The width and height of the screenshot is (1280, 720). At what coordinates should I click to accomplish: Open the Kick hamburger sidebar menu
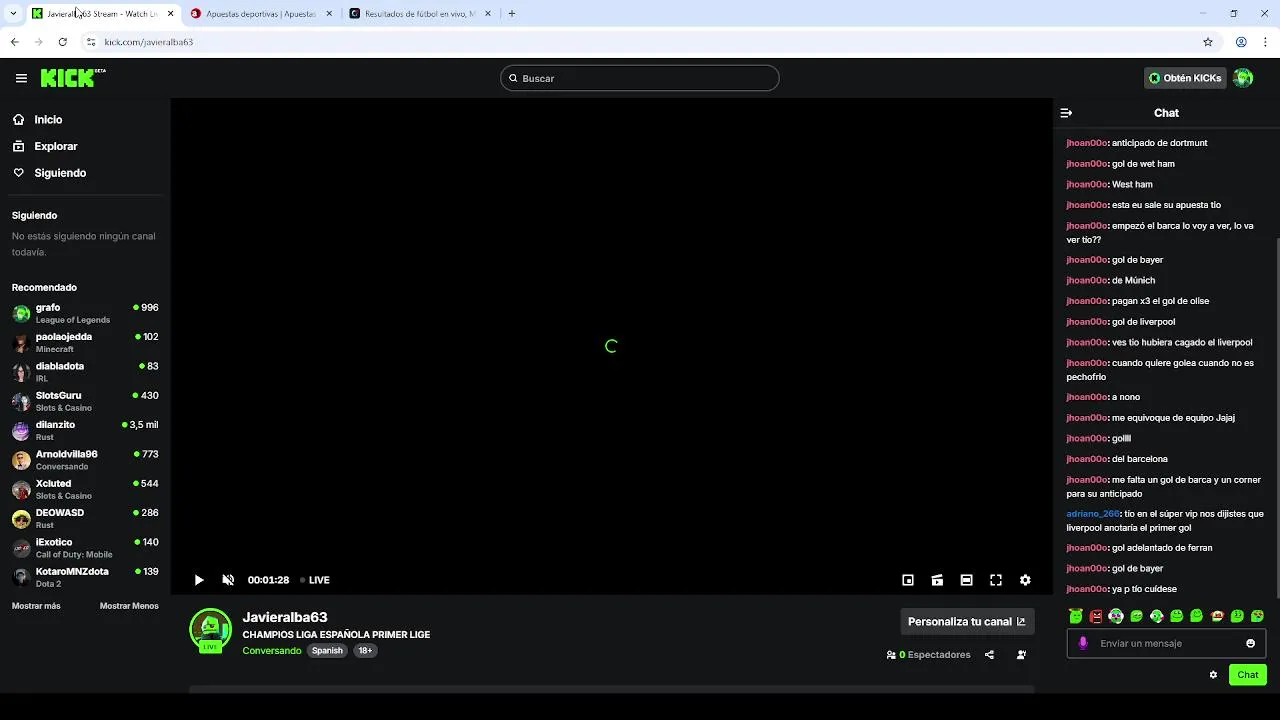21,78
